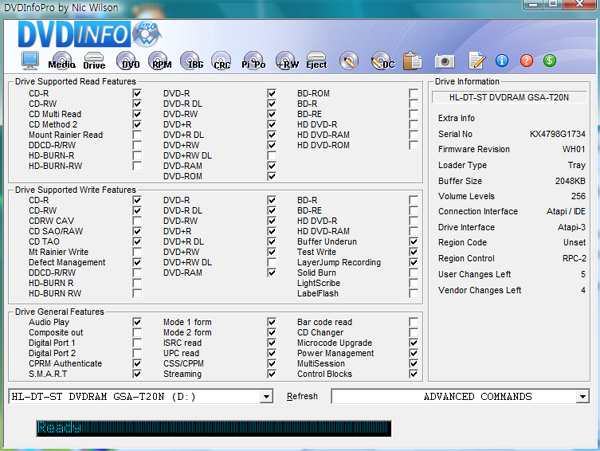Toggle read DVD+RW DL checkbox
600x451 pixels.
coord(271,156)
